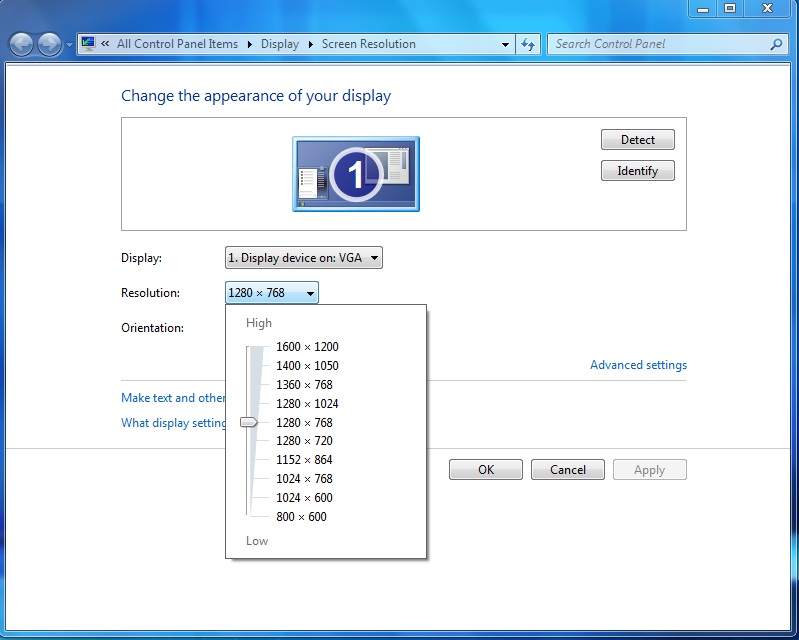The width and height of the screenshot is (799, 640).
Task: Click the resolution slider thumb
Action: pos(249,423)
